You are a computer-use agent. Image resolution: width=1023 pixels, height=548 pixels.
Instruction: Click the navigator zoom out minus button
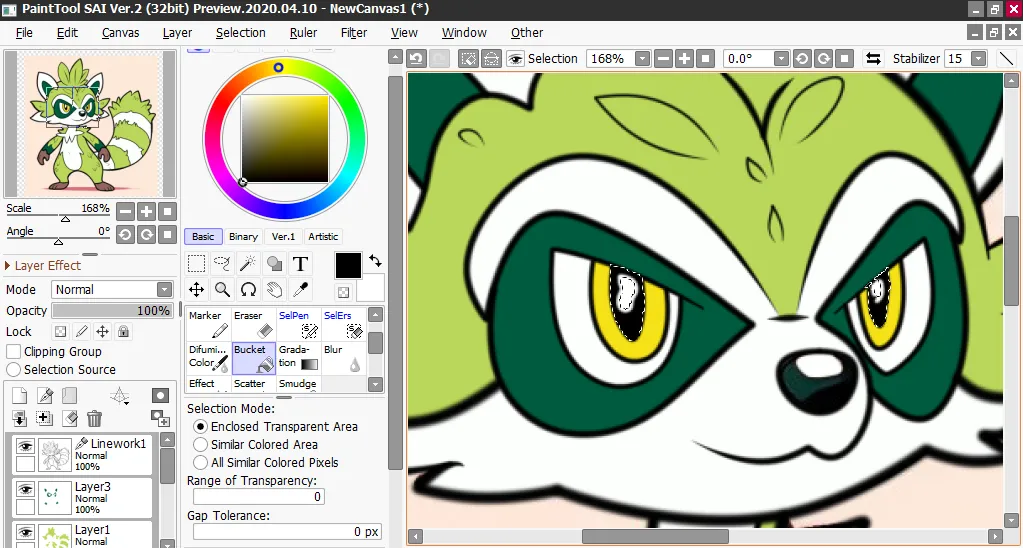point(125,211)
